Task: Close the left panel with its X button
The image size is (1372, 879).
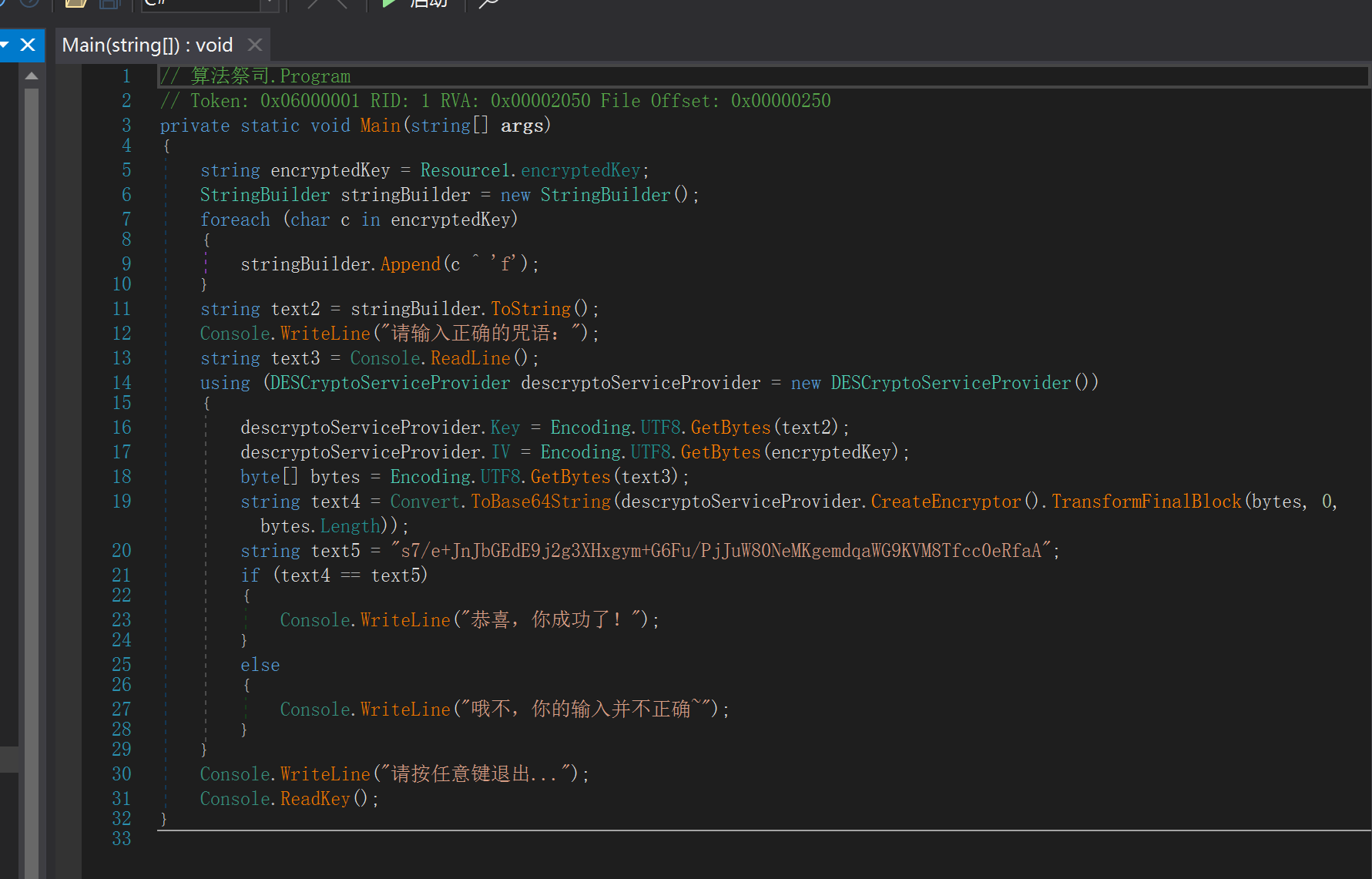Action: pyautogui.click(x=28, y=45)
